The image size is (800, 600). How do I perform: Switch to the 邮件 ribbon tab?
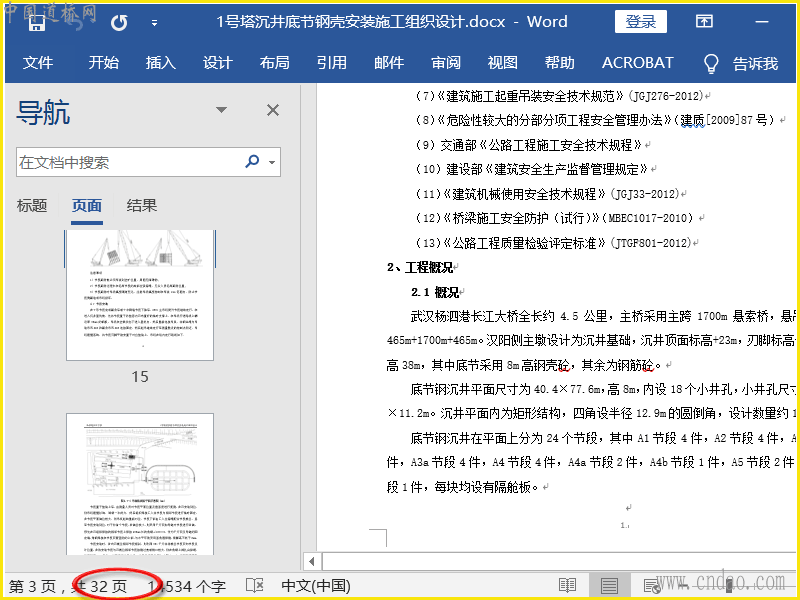pos(389,62)
